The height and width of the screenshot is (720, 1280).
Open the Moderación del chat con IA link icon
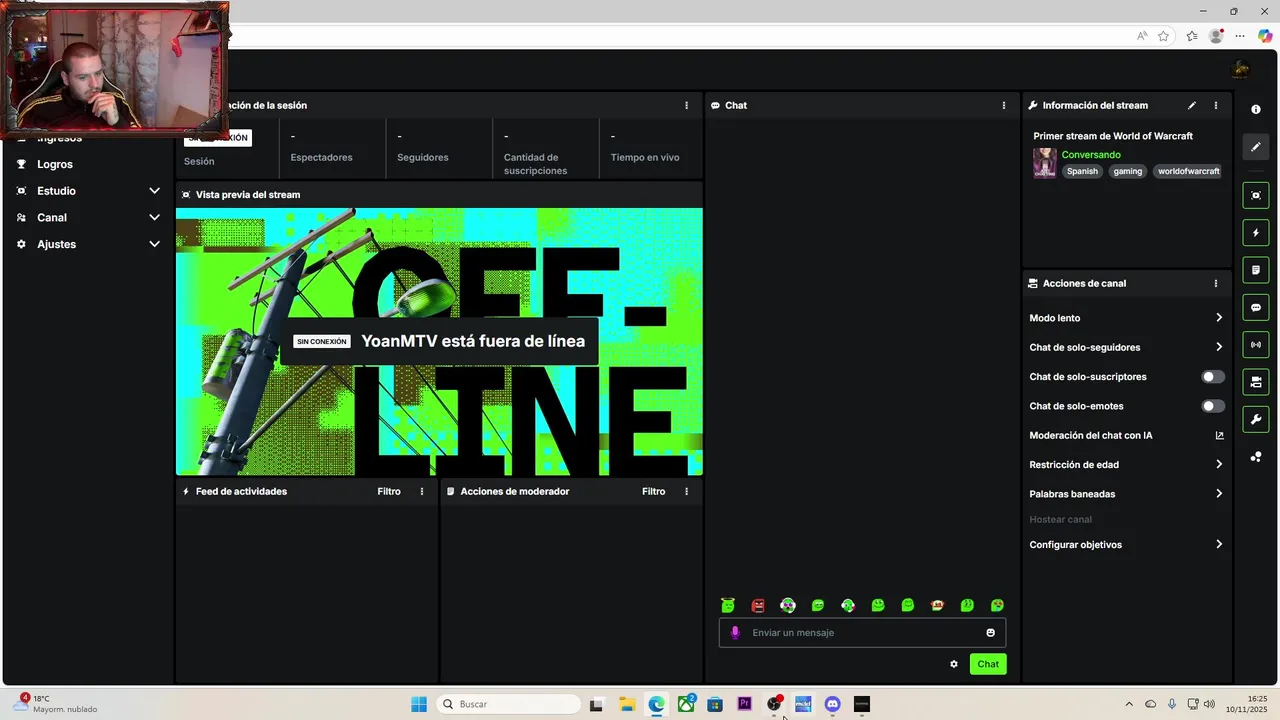coord(1219,435)
